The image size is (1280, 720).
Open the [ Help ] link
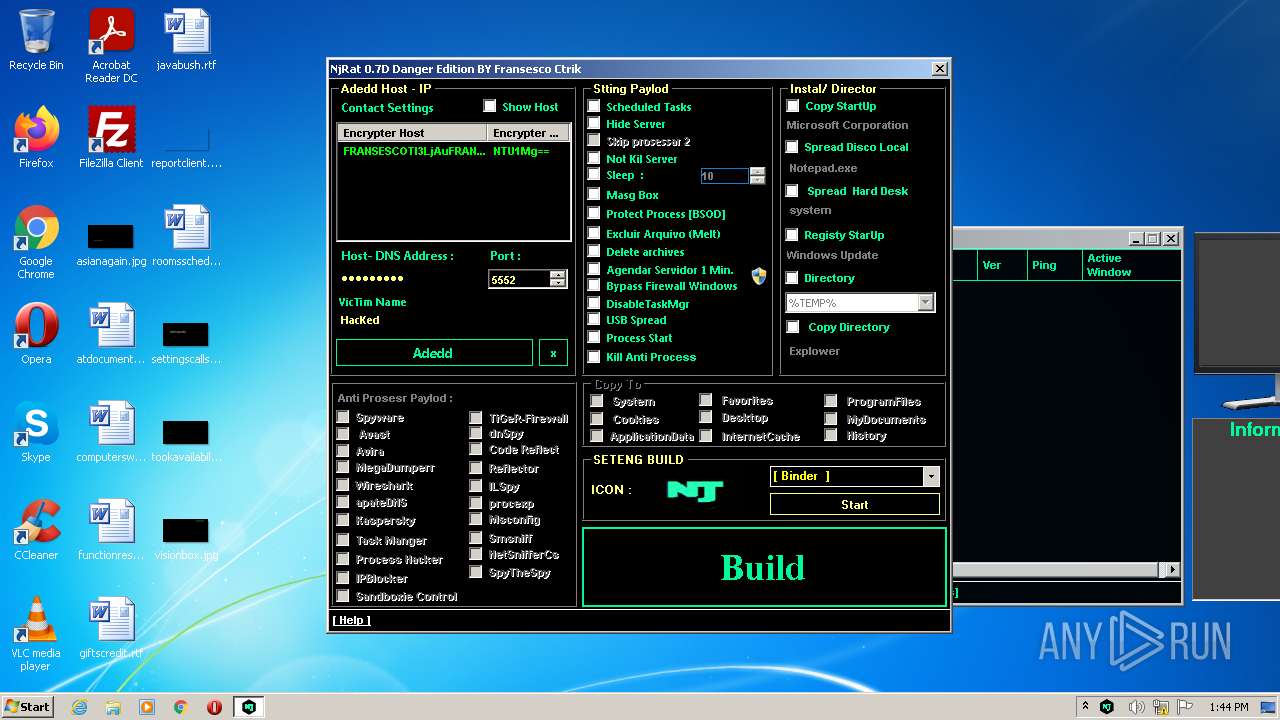351,620
